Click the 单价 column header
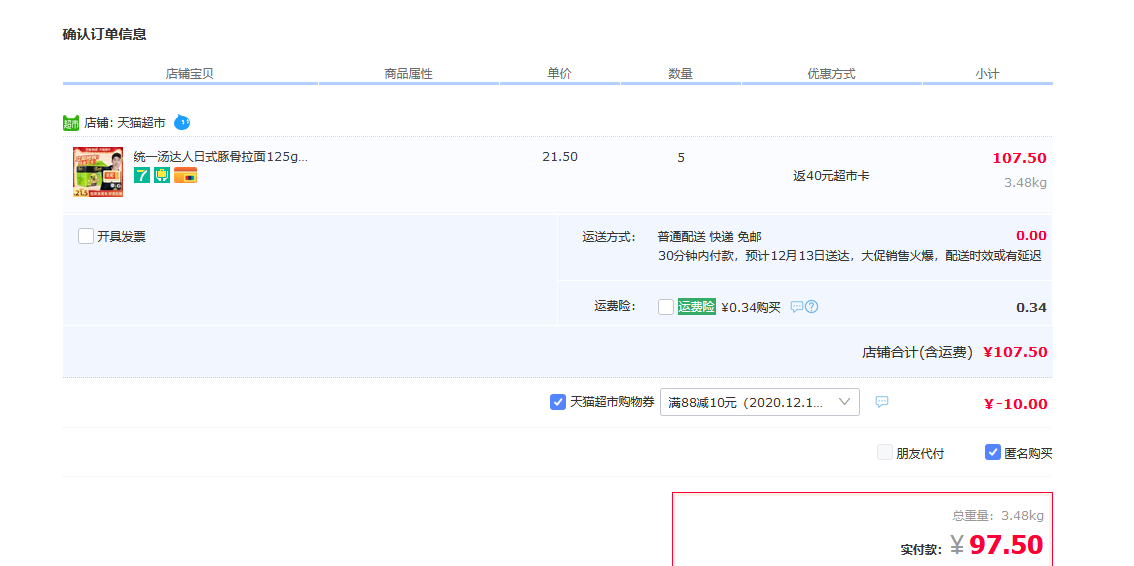Screen dimensions: 1134x566 pyautogui.click(x=560, y=74)
